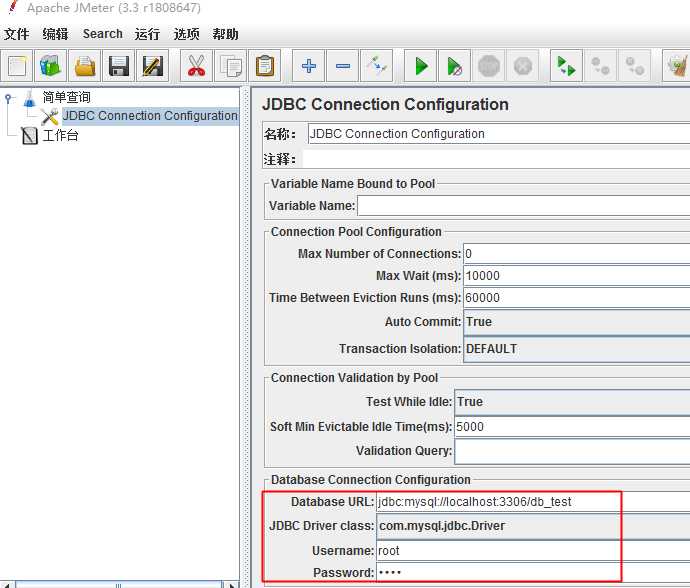
Task: Cut selection with the scissors icon
Action: [x=196, y=66]
